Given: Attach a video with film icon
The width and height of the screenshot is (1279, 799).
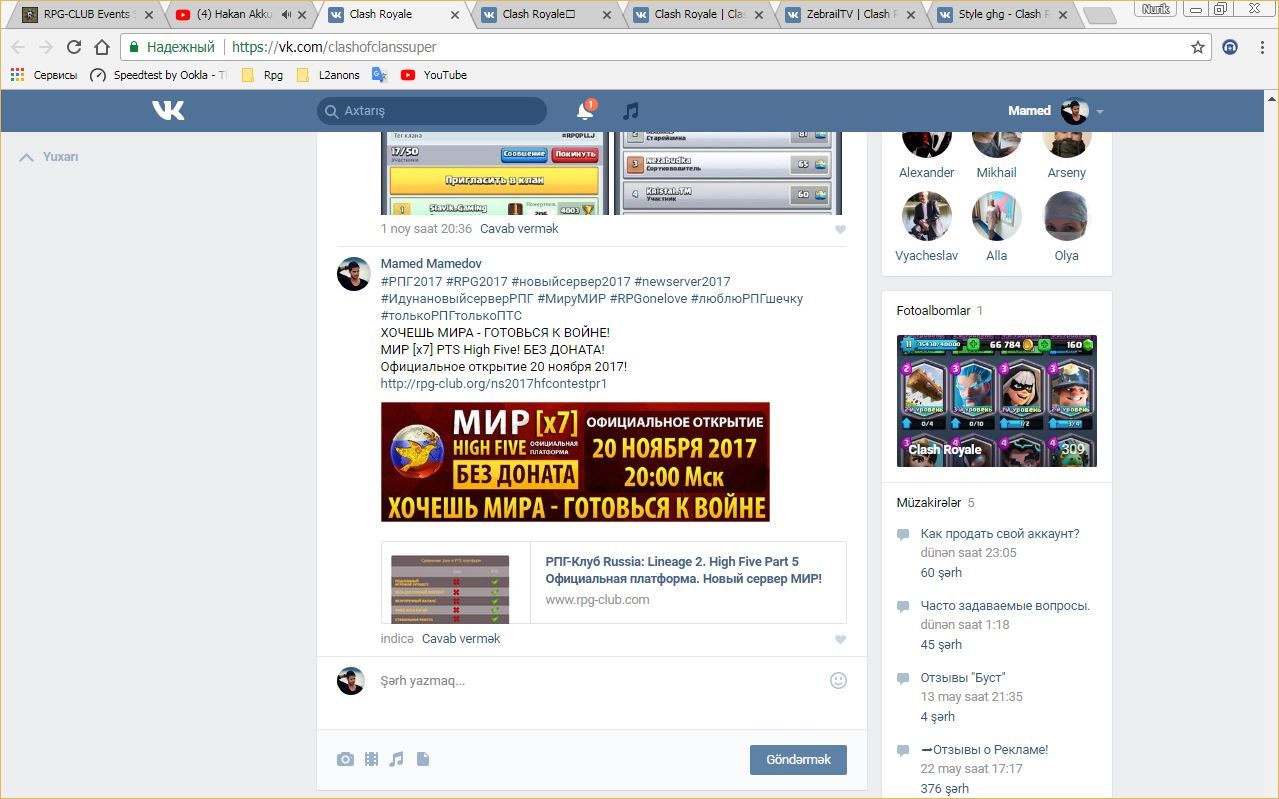Looking at the screenshot, I should [x=371, y=759].
